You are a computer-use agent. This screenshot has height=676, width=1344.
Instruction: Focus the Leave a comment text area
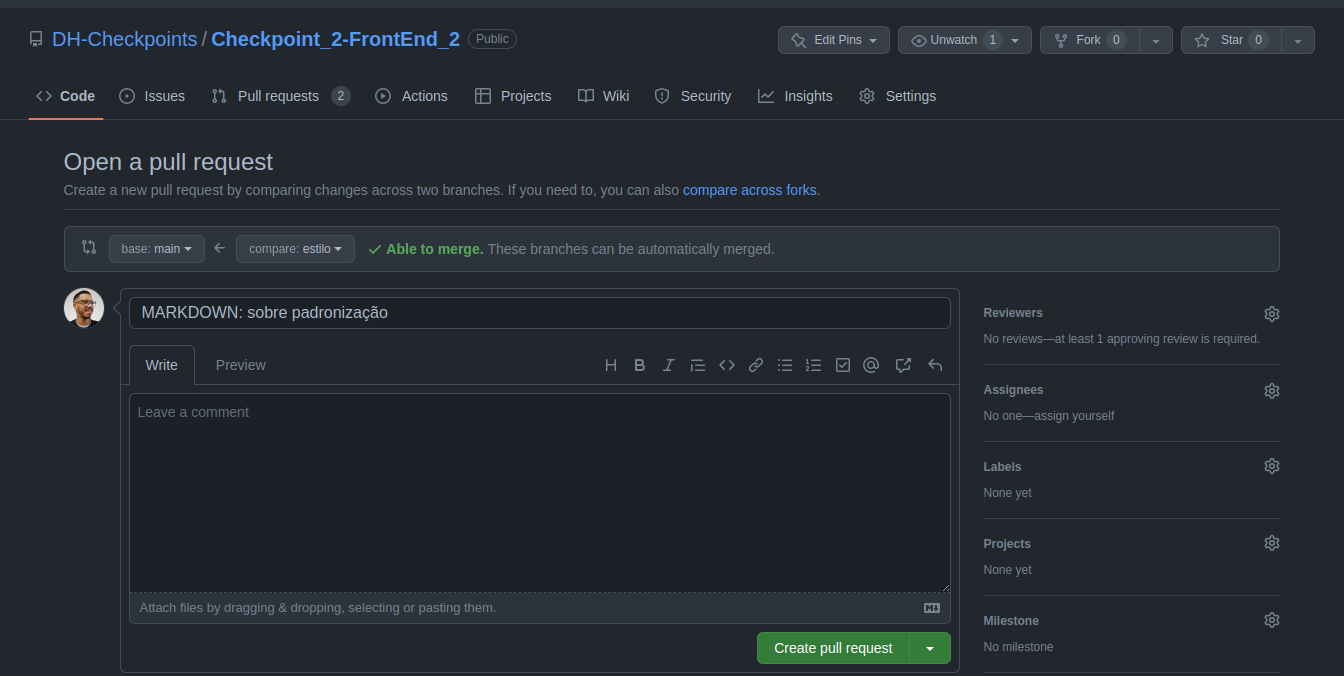tap(540, 493)
